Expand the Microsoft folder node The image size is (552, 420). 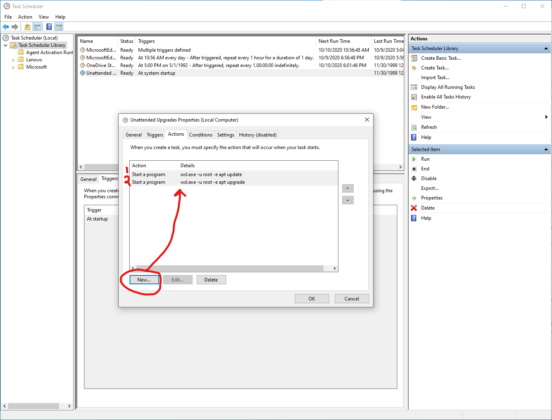(13, 67)
